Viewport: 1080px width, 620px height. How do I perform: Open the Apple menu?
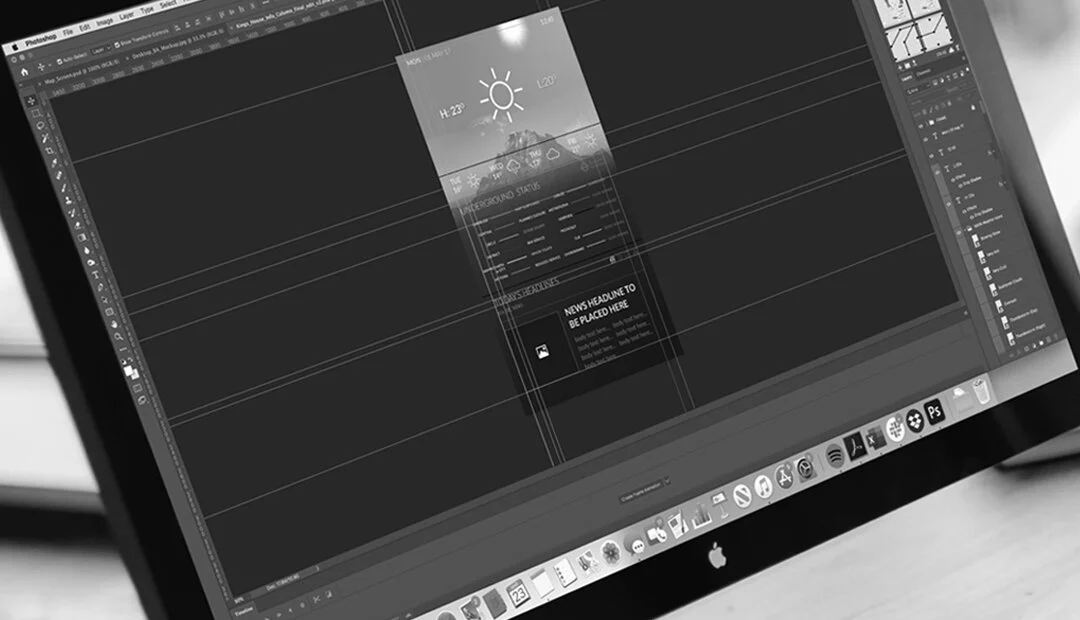coord(15,47)
